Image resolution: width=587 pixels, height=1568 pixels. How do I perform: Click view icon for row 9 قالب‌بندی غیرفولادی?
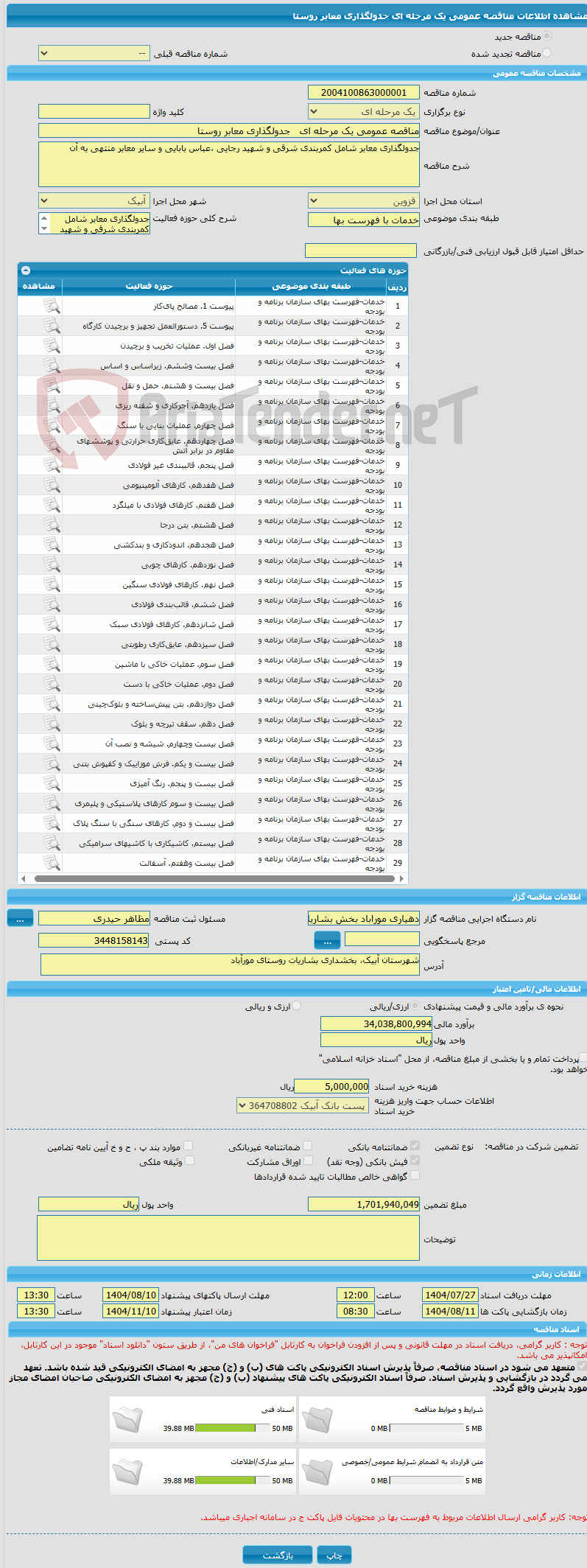coord(52,465)
